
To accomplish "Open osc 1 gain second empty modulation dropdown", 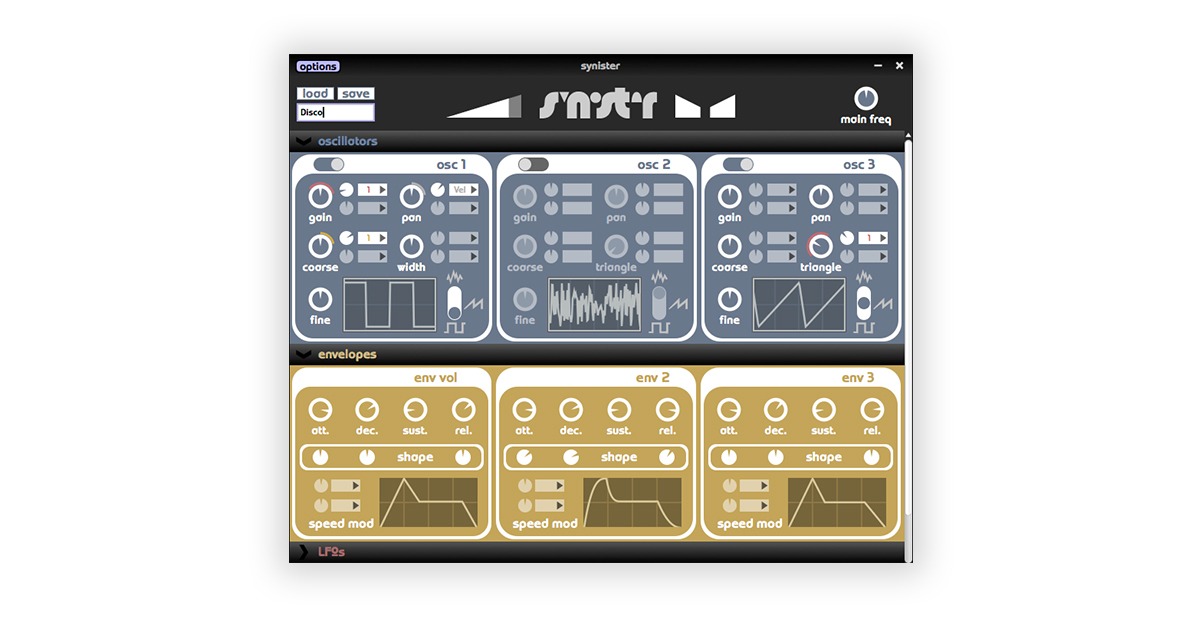I will [373, 208].
